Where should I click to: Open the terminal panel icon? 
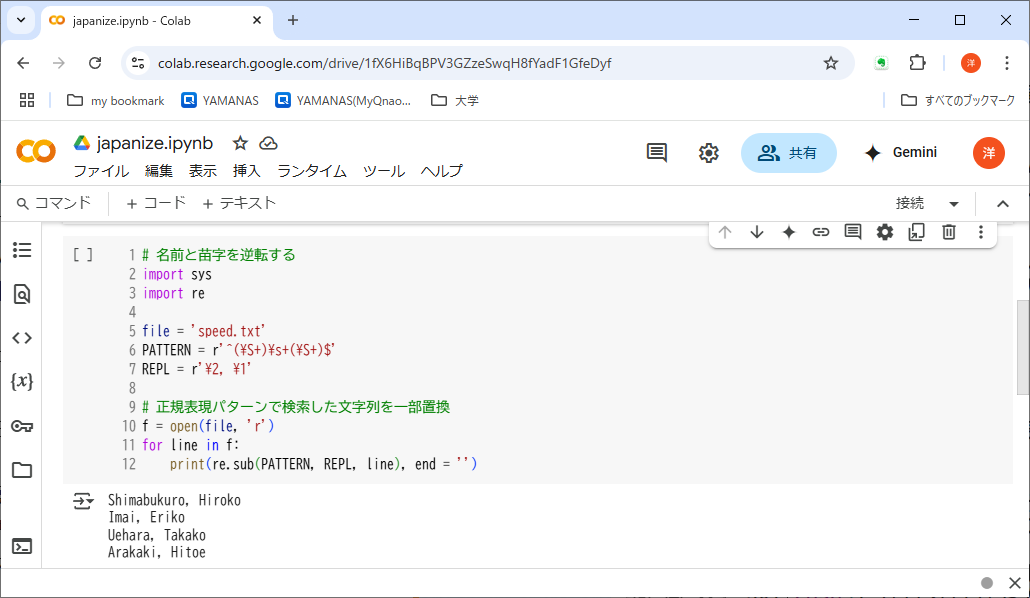coord(22,546)
